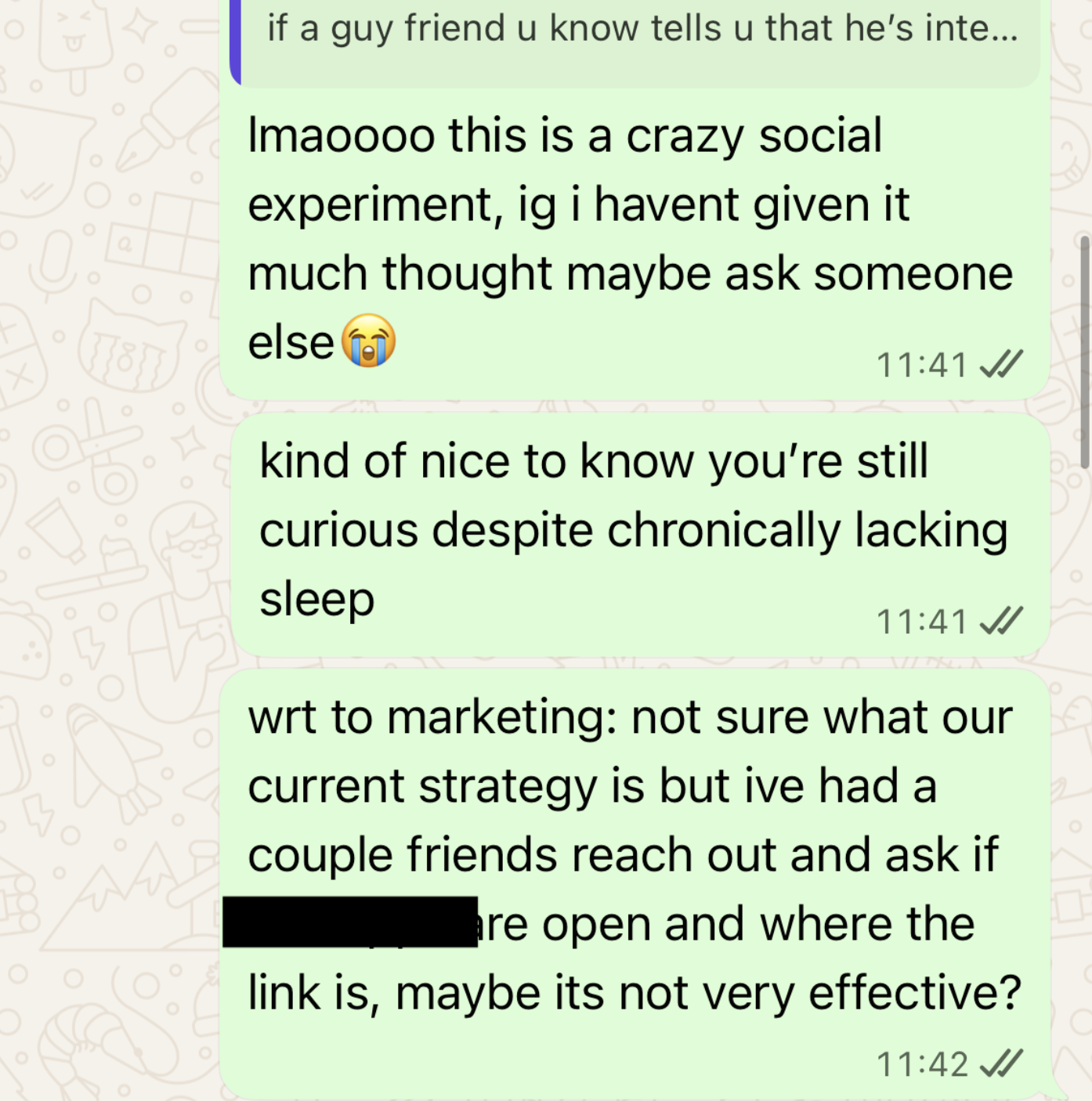Click the double-check read receipt on the lmaoooo message
Screen dimensions: 1092x1101
click(x=1001, y=364)
